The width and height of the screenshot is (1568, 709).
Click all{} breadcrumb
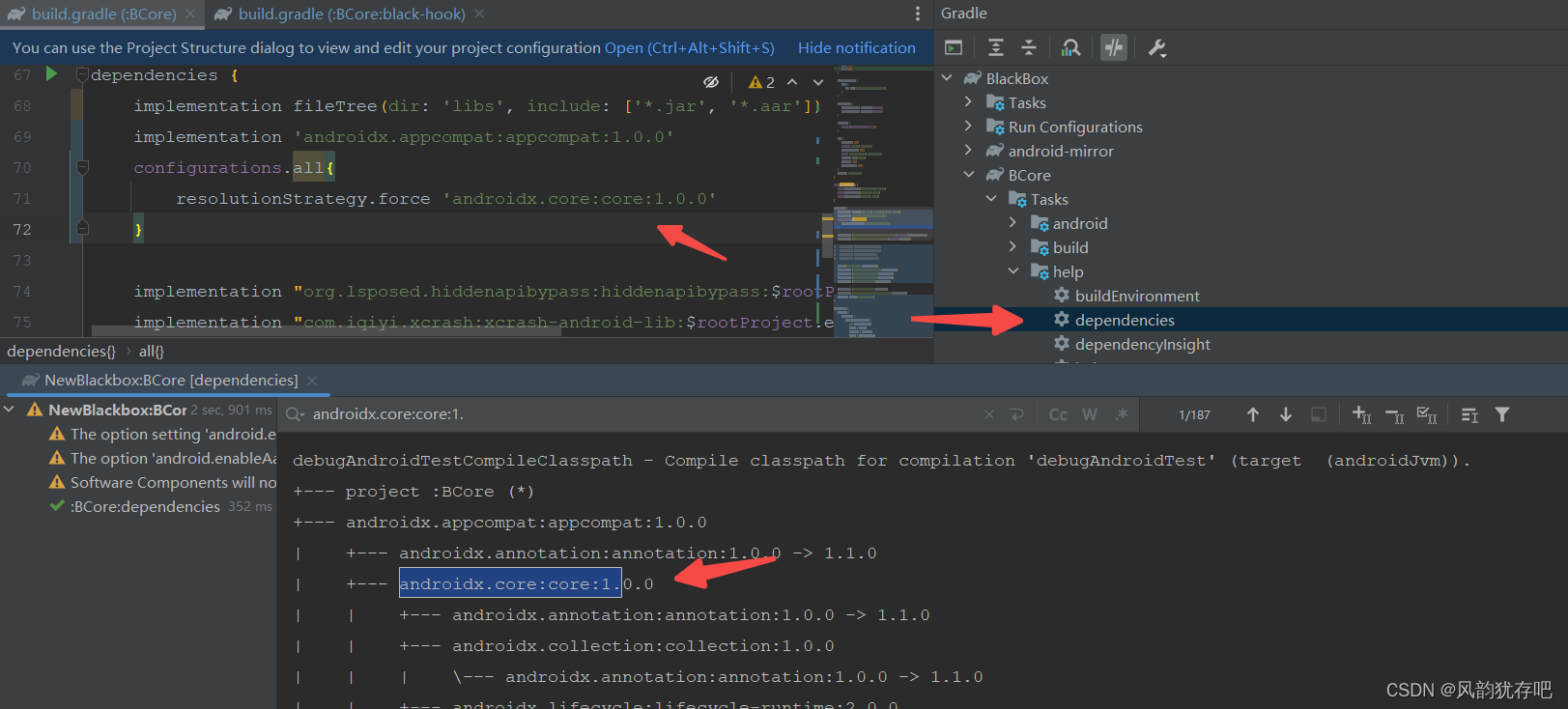pyautogui.click(x=152, y=352)
